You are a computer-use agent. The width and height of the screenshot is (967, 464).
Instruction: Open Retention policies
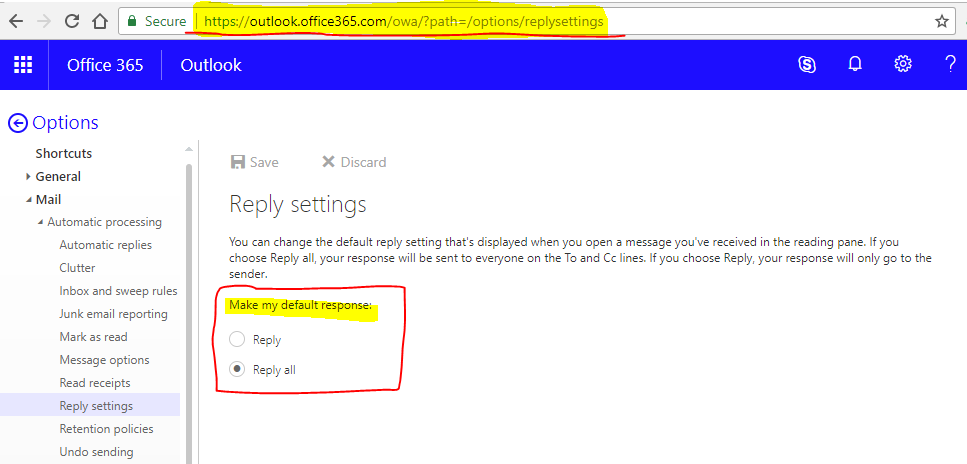tap(106, 429)
